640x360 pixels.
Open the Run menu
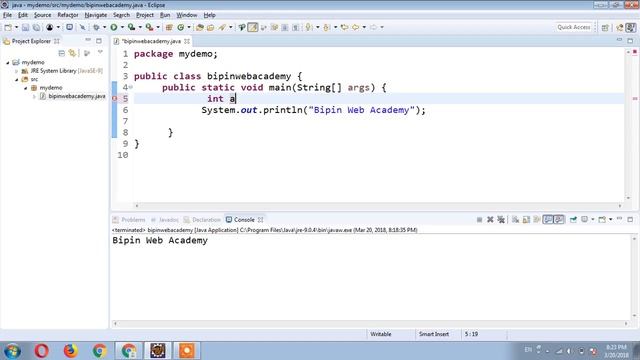[165, 15]
